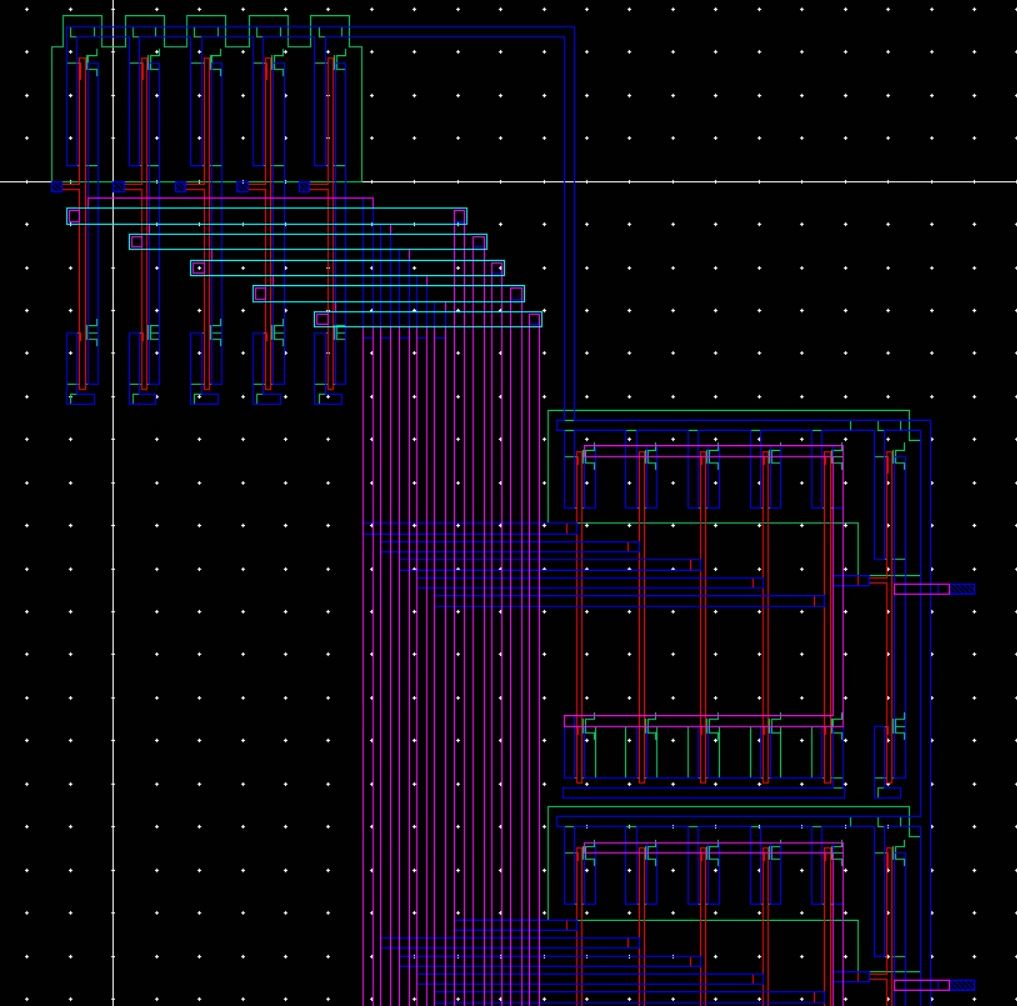Select the second blue pin square from the left

119,187
